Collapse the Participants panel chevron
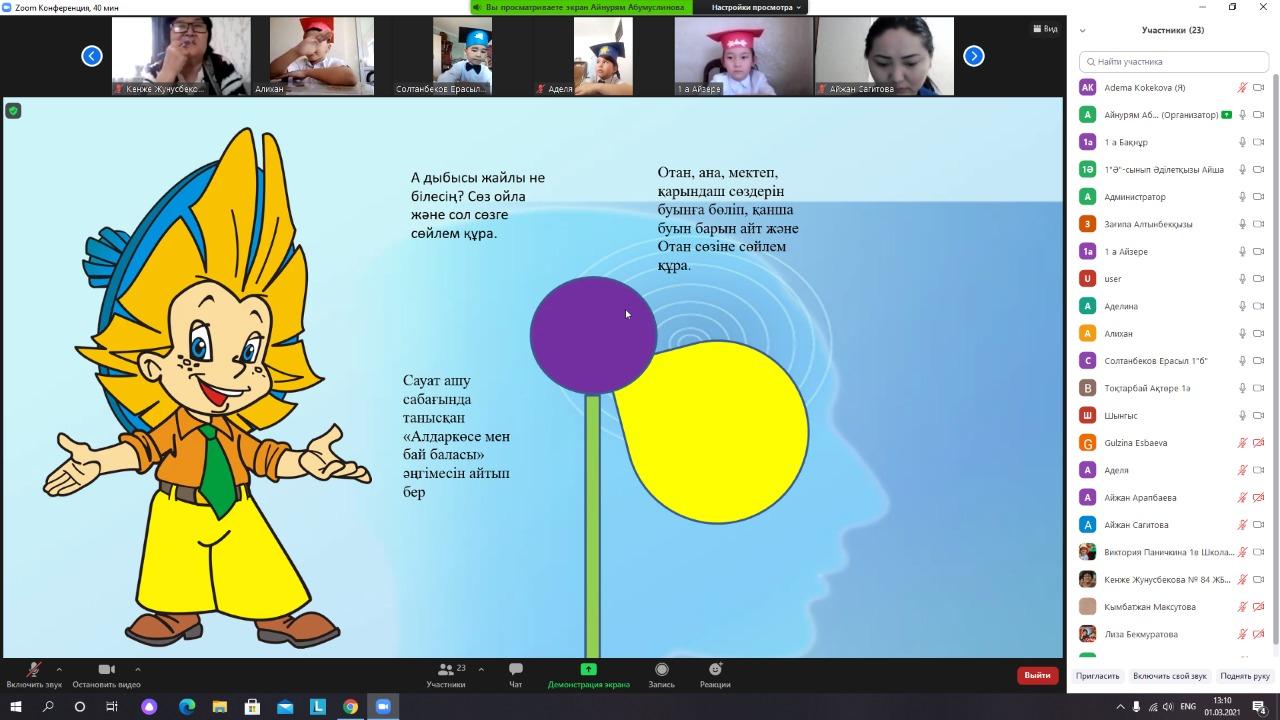The image size is (1280, 720). (1082, 30)
